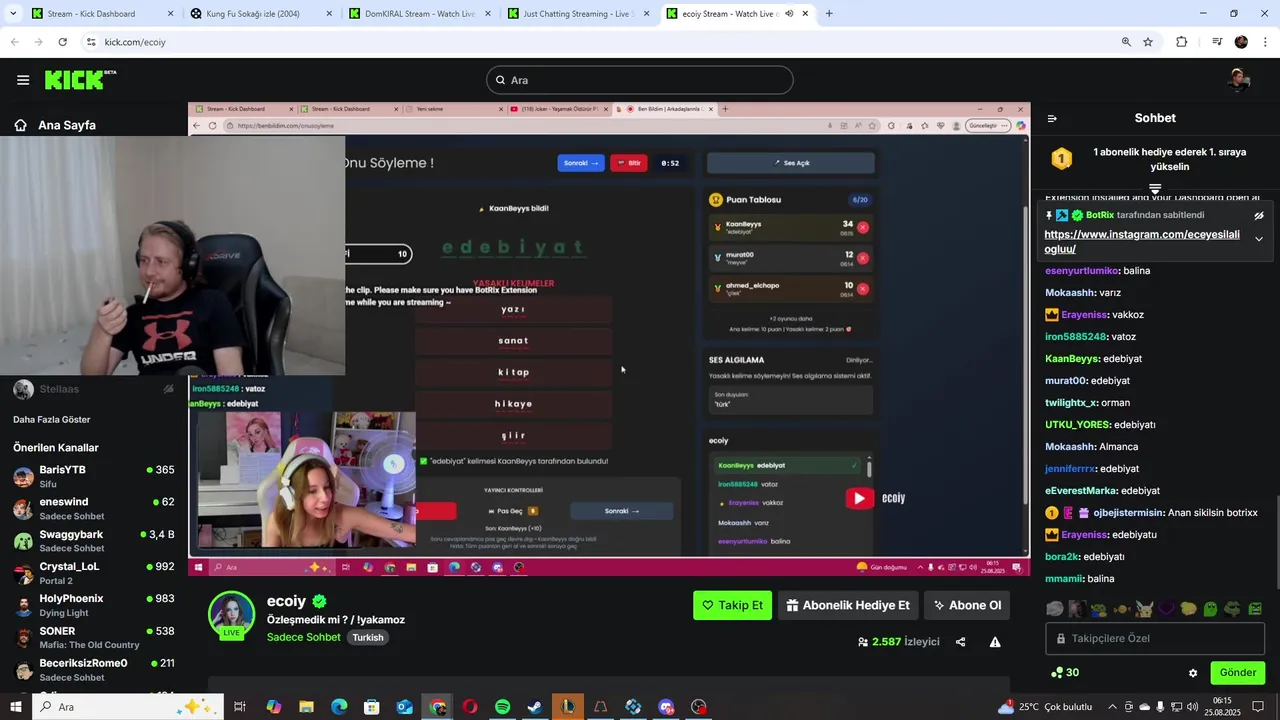This screenshot has width=1280, height=720.
Task: Open the Kick hamburger menu
Action: pos(23,80)
